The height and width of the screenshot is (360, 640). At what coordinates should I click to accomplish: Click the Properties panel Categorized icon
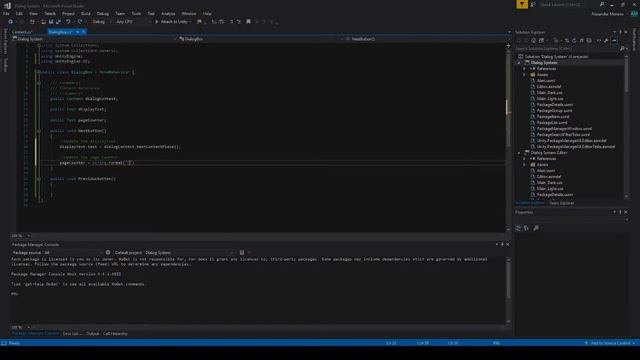coord(518,228)
